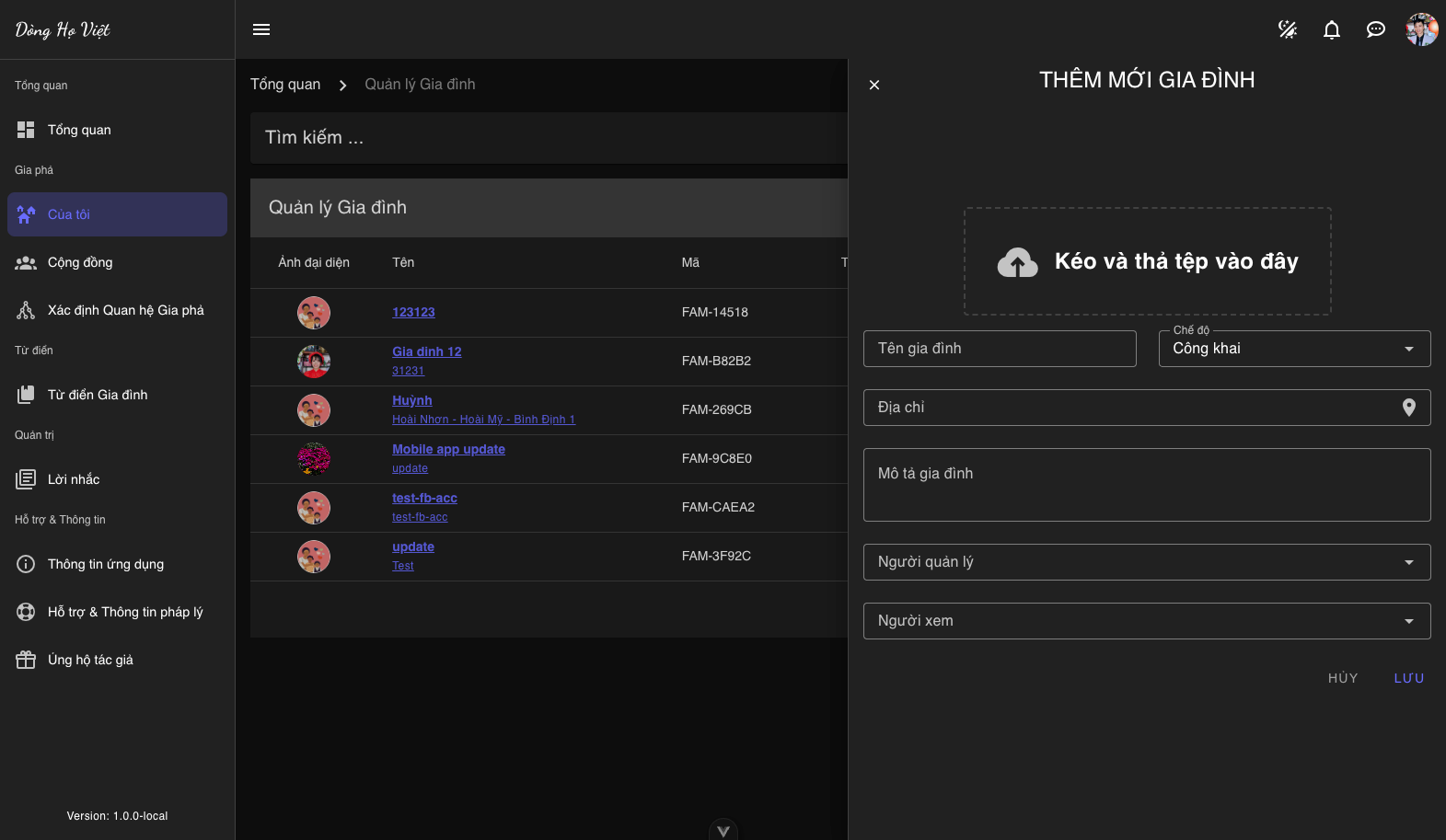The image size is (1446, 840).
Task: Click the cloud upload icon
Action: click(1017, 262)
